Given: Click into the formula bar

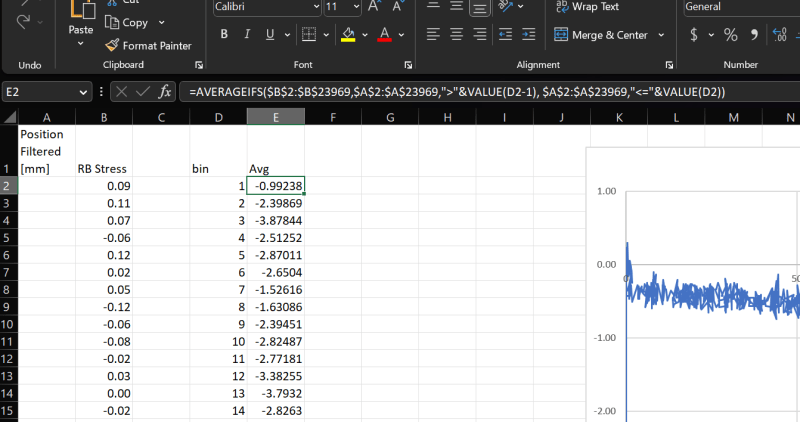Looking at the screenshot, I should click(x=490, y=92).
